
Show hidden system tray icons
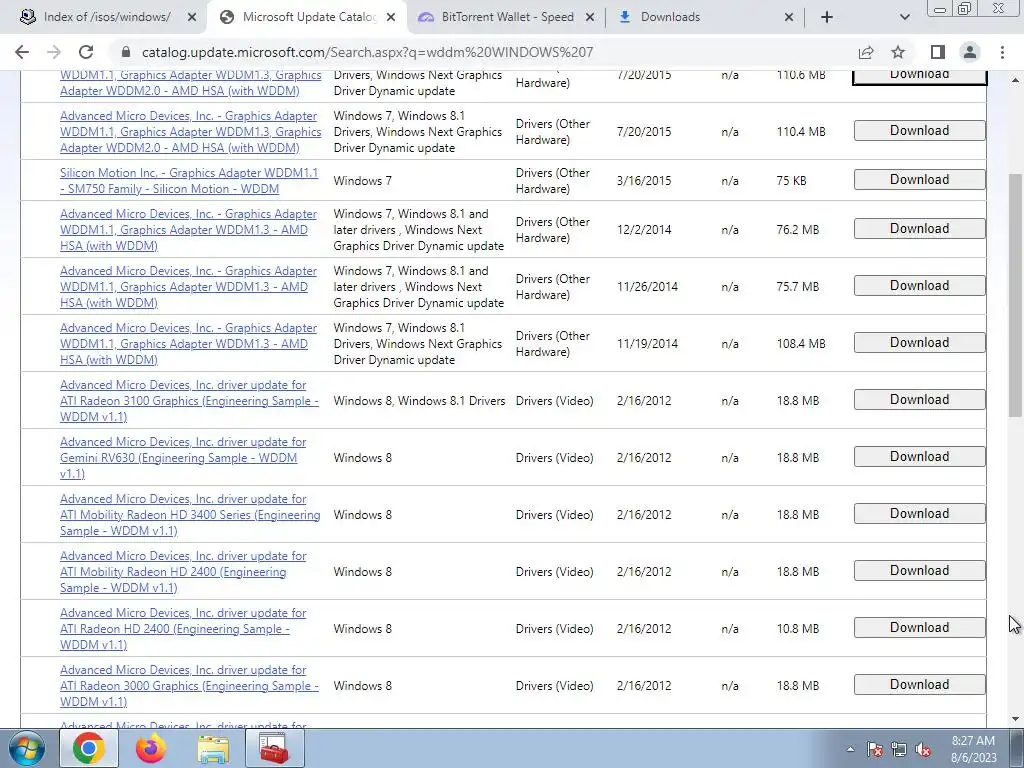850,749
